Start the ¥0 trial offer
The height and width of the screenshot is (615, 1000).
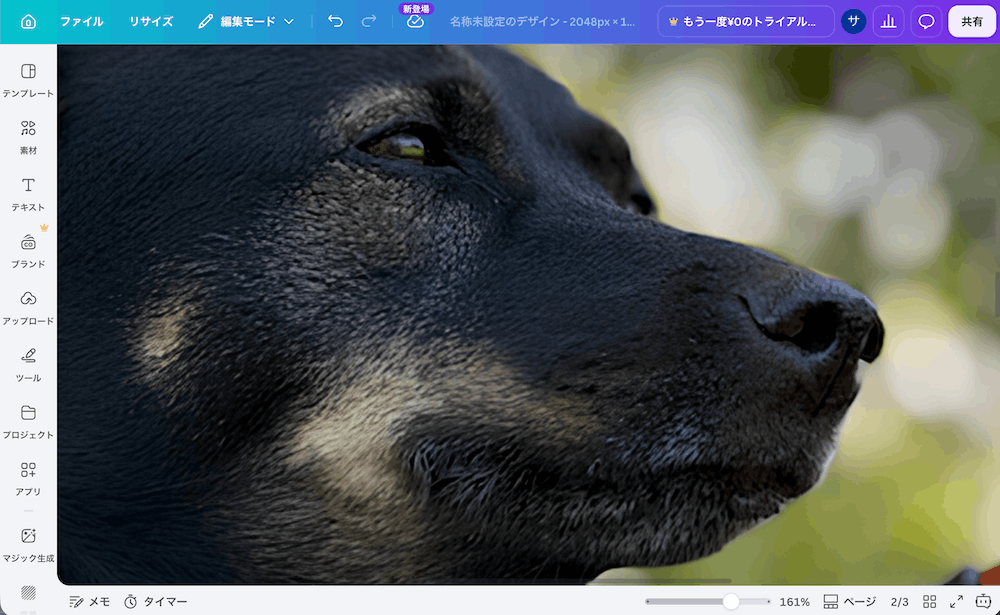coord(746,22)
